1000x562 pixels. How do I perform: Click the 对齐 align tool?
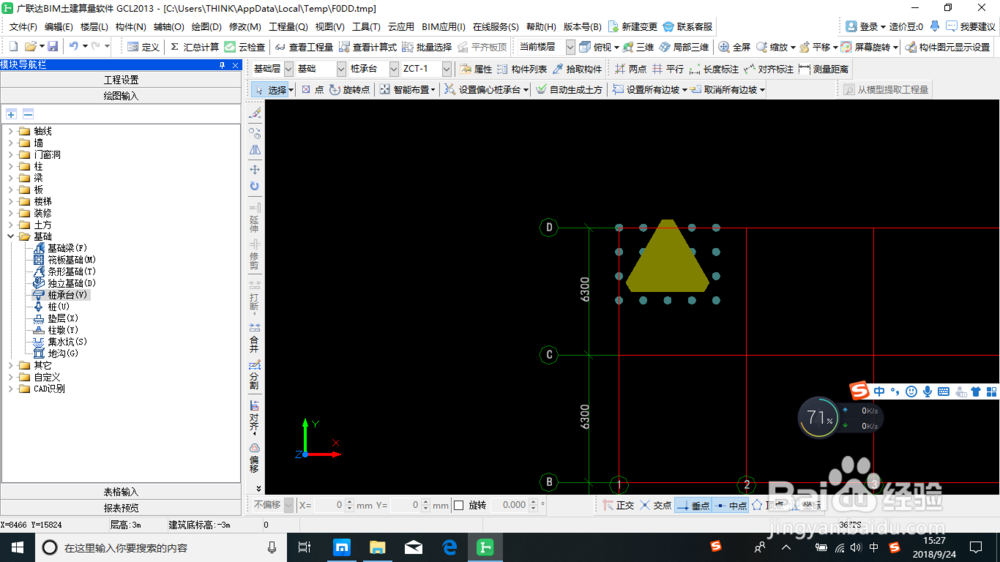(254, 417)
